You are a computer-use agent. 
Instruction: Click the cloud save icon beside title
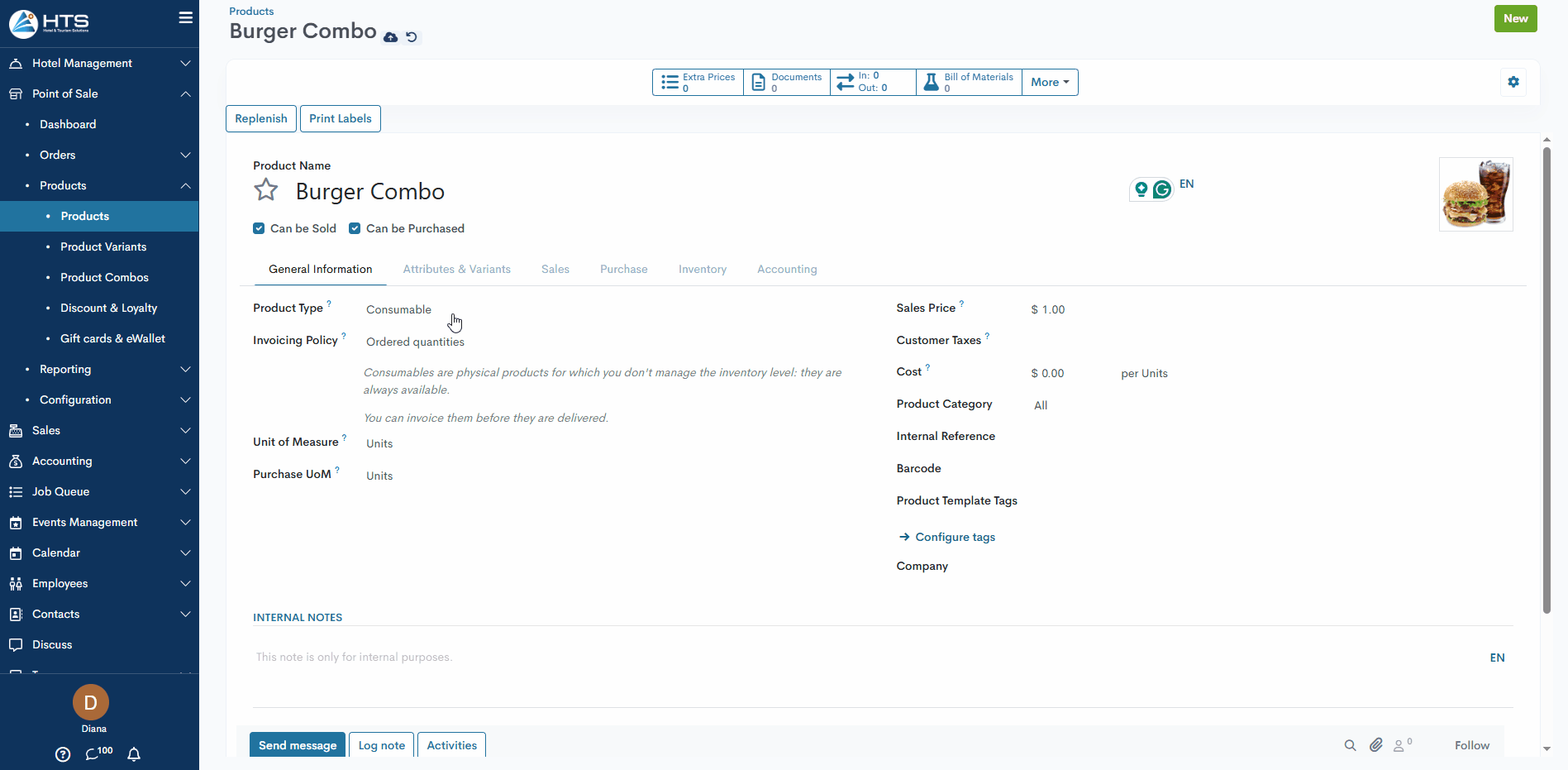click(x=390, y=37)
